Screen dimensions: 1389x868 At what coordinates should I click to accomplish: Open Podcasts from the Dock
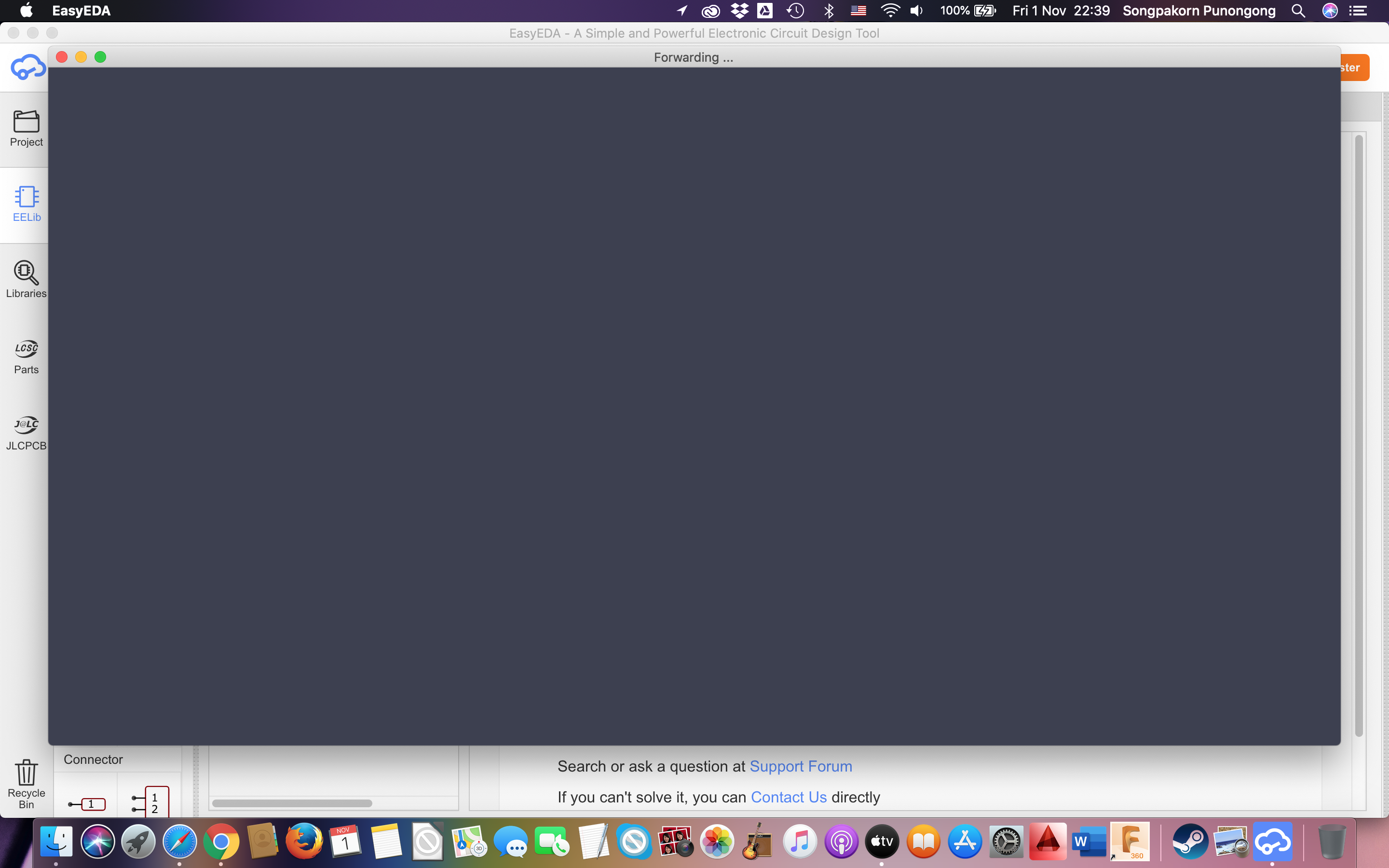[841, 841]
